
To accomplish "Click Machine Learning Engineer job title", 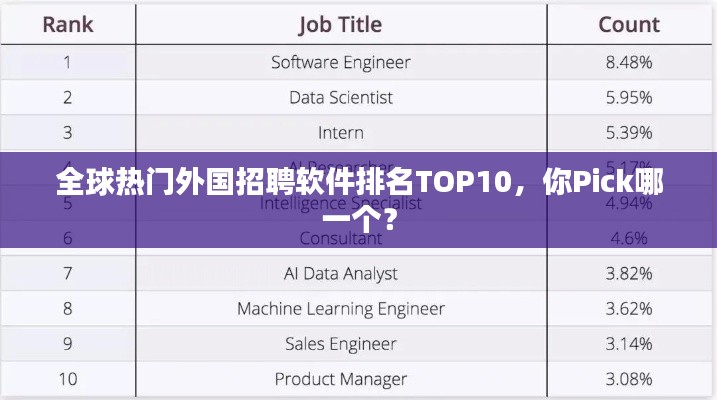I will pos(340,308).
